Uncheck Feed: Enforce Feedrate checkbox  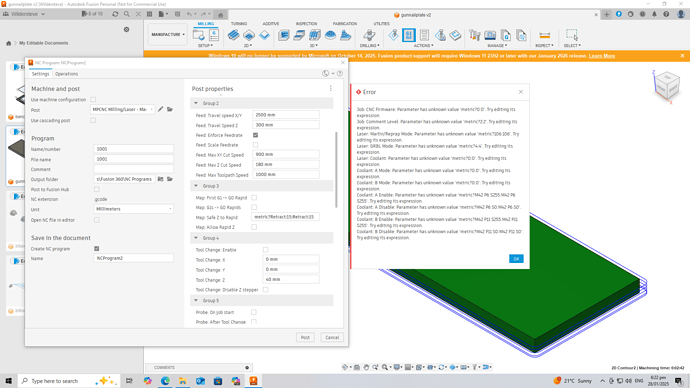tap(255, 135)
